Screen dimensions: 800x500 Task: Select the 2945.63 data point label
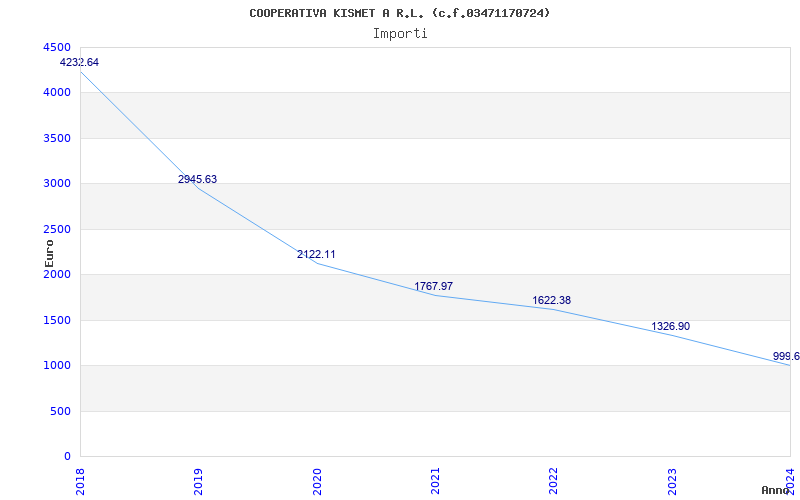click(197, 179)
